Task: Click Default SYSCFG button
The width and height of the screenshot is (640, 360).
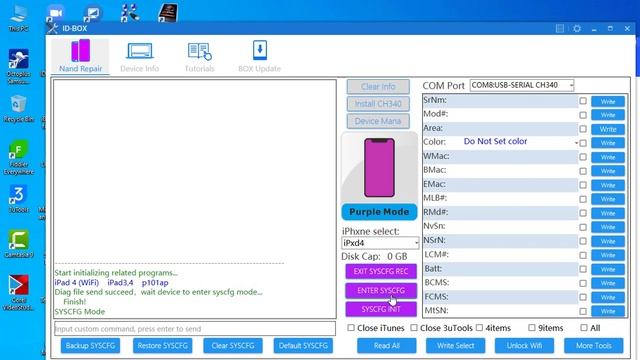Action: click(x=303, y=346)
